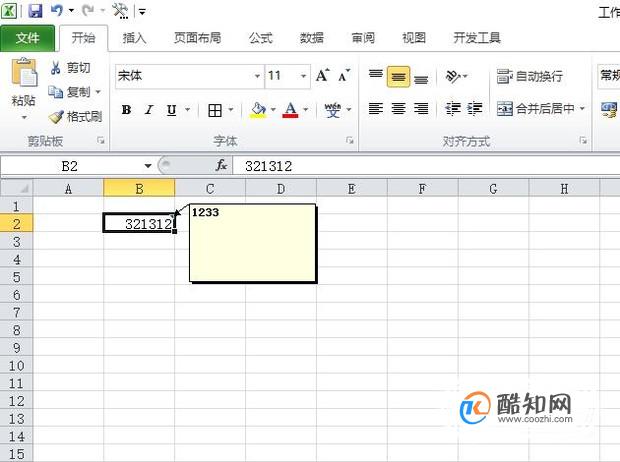Click the Increase Indent icon
The image size is (620, 462).
point(474,108)
